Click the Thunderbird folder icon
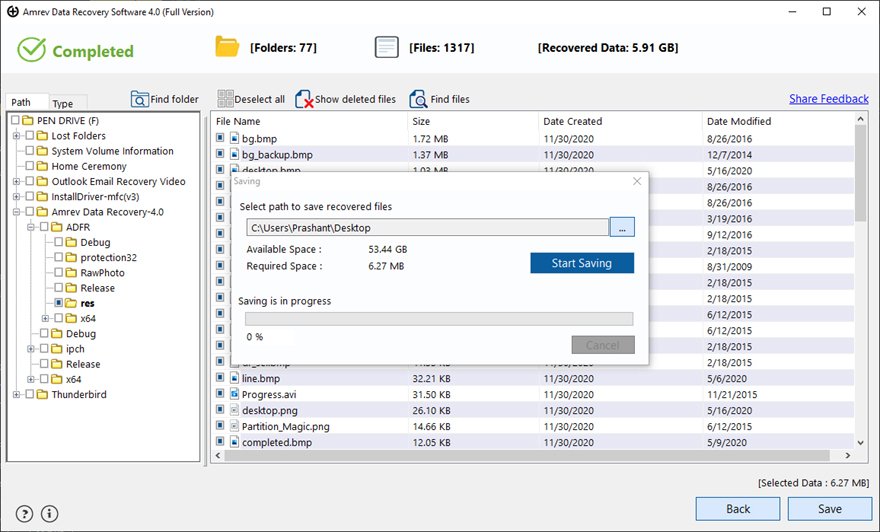 coord(42,394)
